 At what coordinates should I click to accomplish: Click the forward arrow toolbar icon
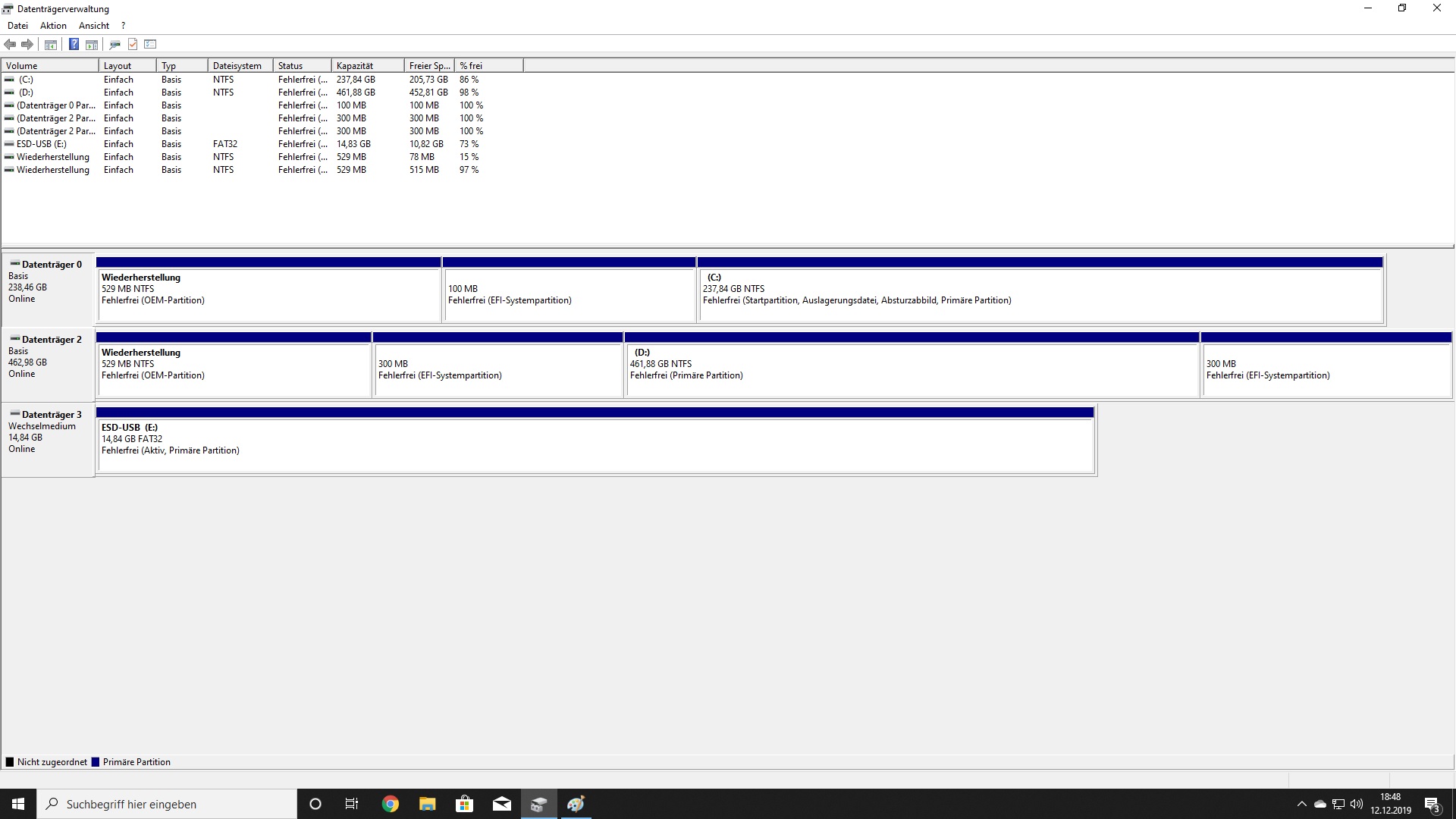[x=27, y=44]
